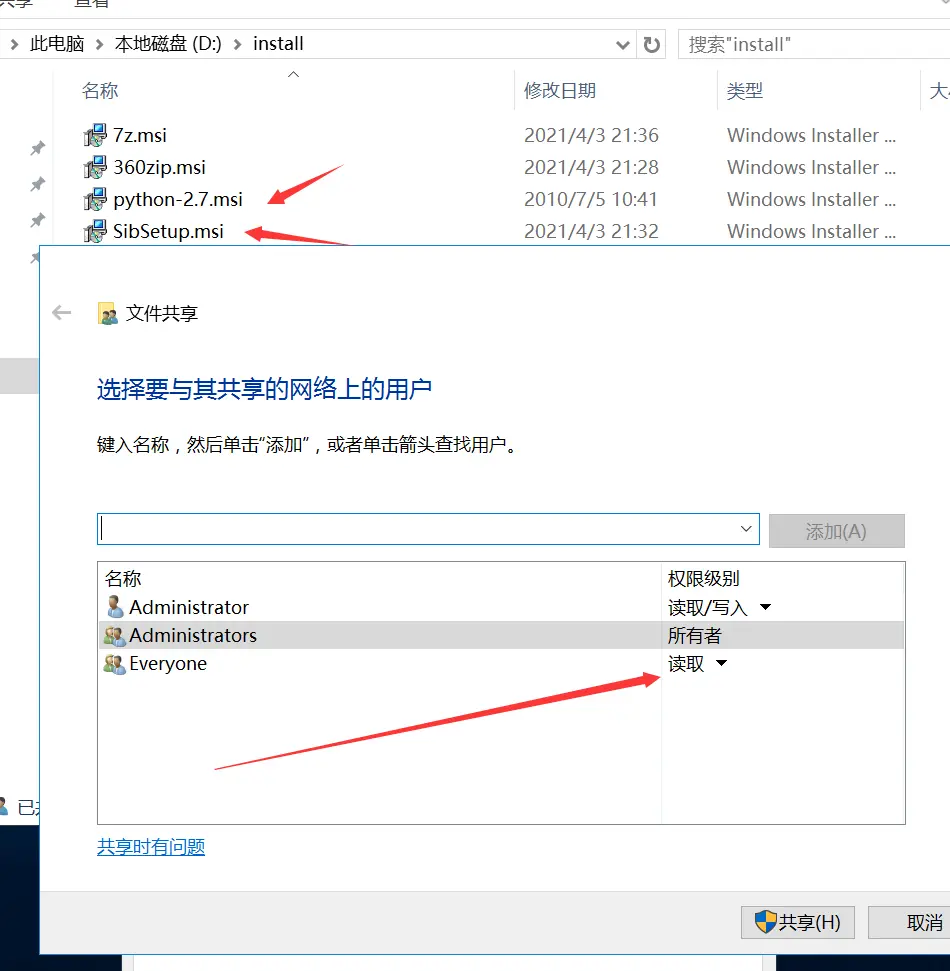Click the 所有者 permission cell
Viewport: 950px width, 971px height.
coord(695,635)
